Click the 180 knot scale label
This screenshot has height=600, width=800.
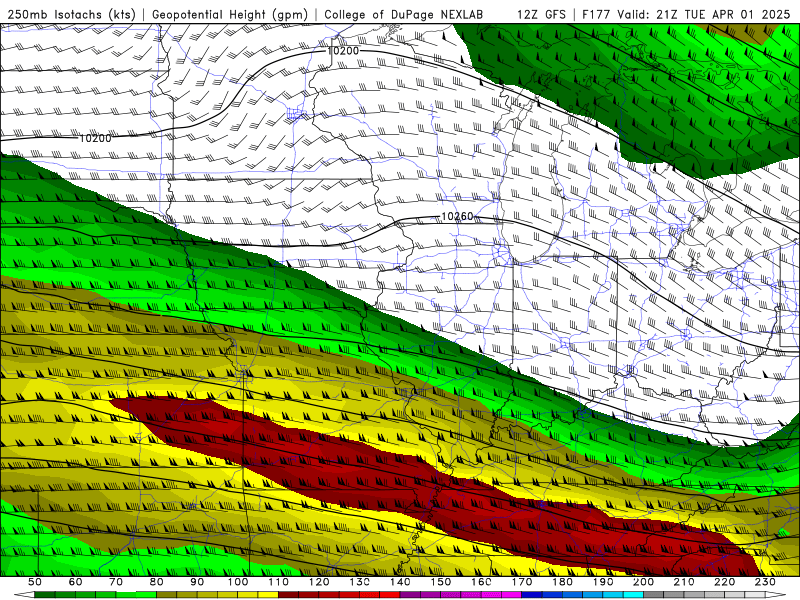point(562,582)
